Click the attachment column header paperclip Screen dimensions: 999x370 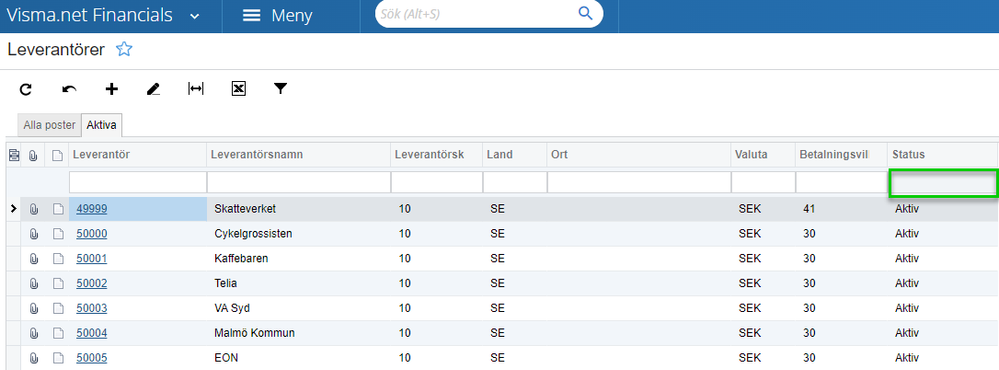point(33,154)
